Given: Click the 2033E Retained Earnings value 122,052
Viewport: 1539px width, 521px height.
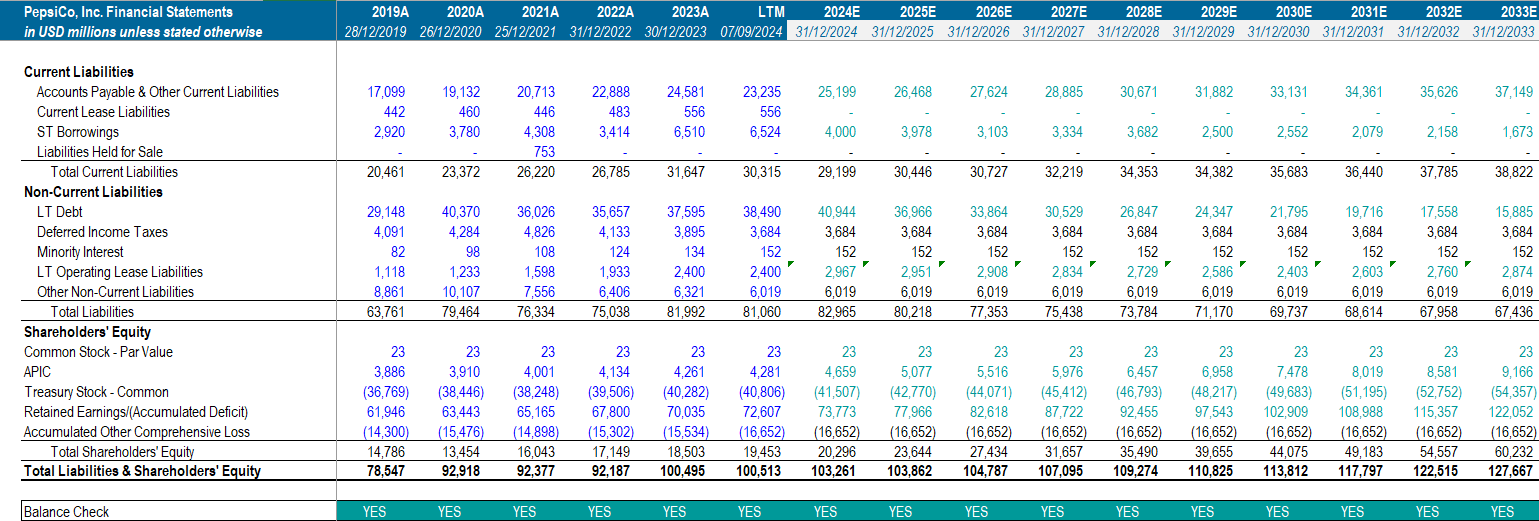Looking at the screenshot, I should (1512, 412).
